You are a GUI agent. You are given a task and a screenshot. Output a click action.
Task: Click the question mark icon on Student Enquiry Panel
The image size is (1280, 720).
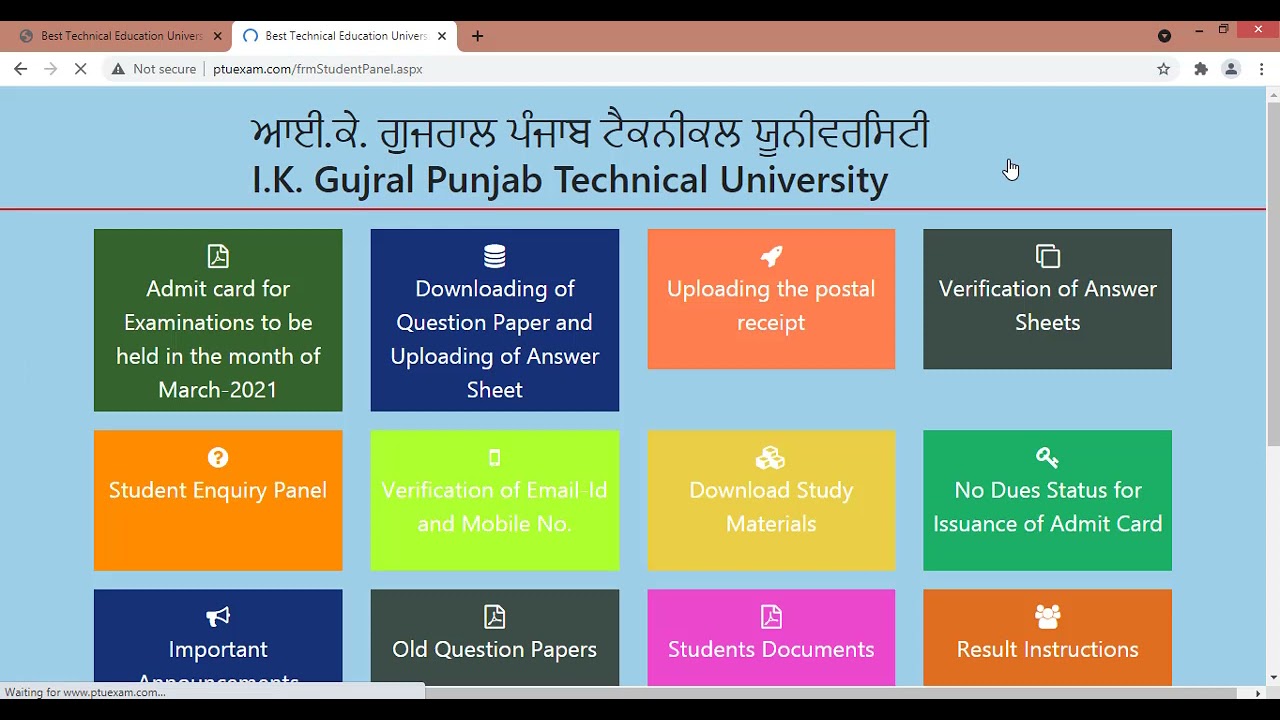218,457
